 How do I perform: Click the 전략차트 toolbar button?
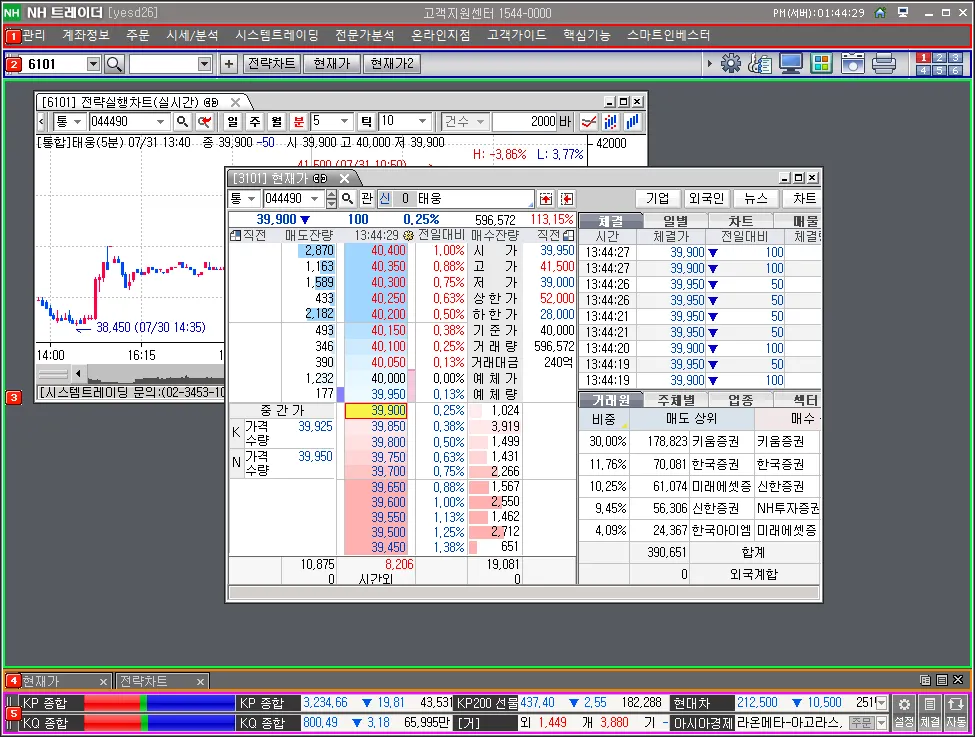(271, 63)
